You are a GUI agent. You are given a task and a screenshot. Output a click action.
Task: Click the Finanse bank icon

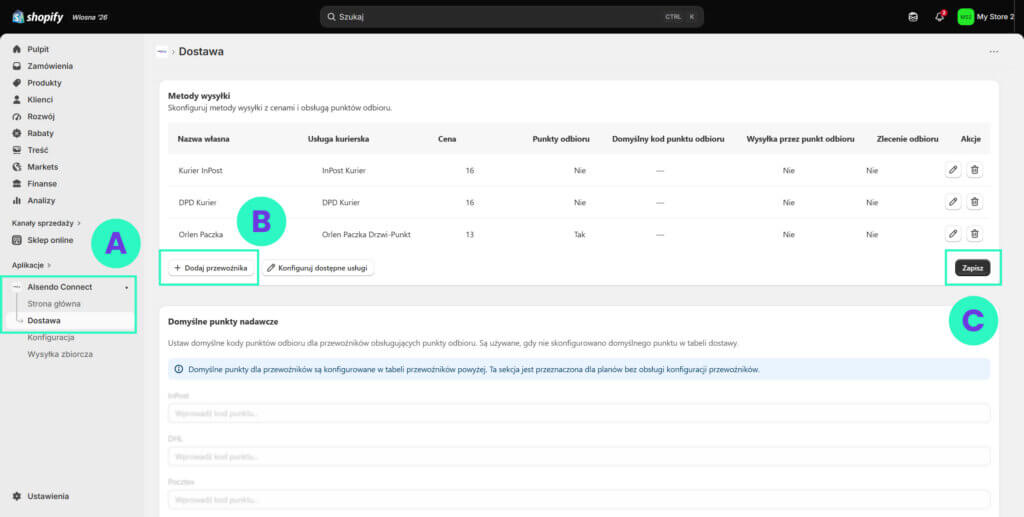pos(17,183)
